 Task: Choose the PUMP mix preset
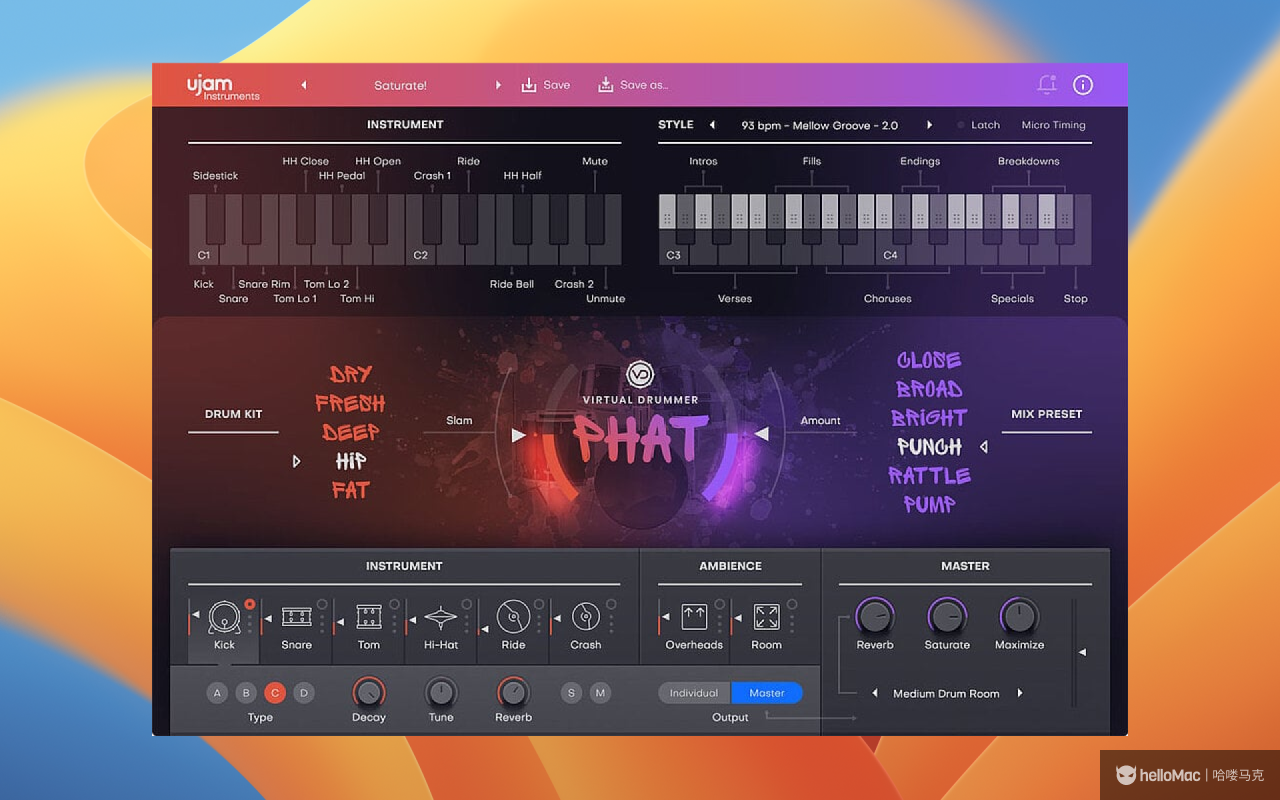(929, 505)
